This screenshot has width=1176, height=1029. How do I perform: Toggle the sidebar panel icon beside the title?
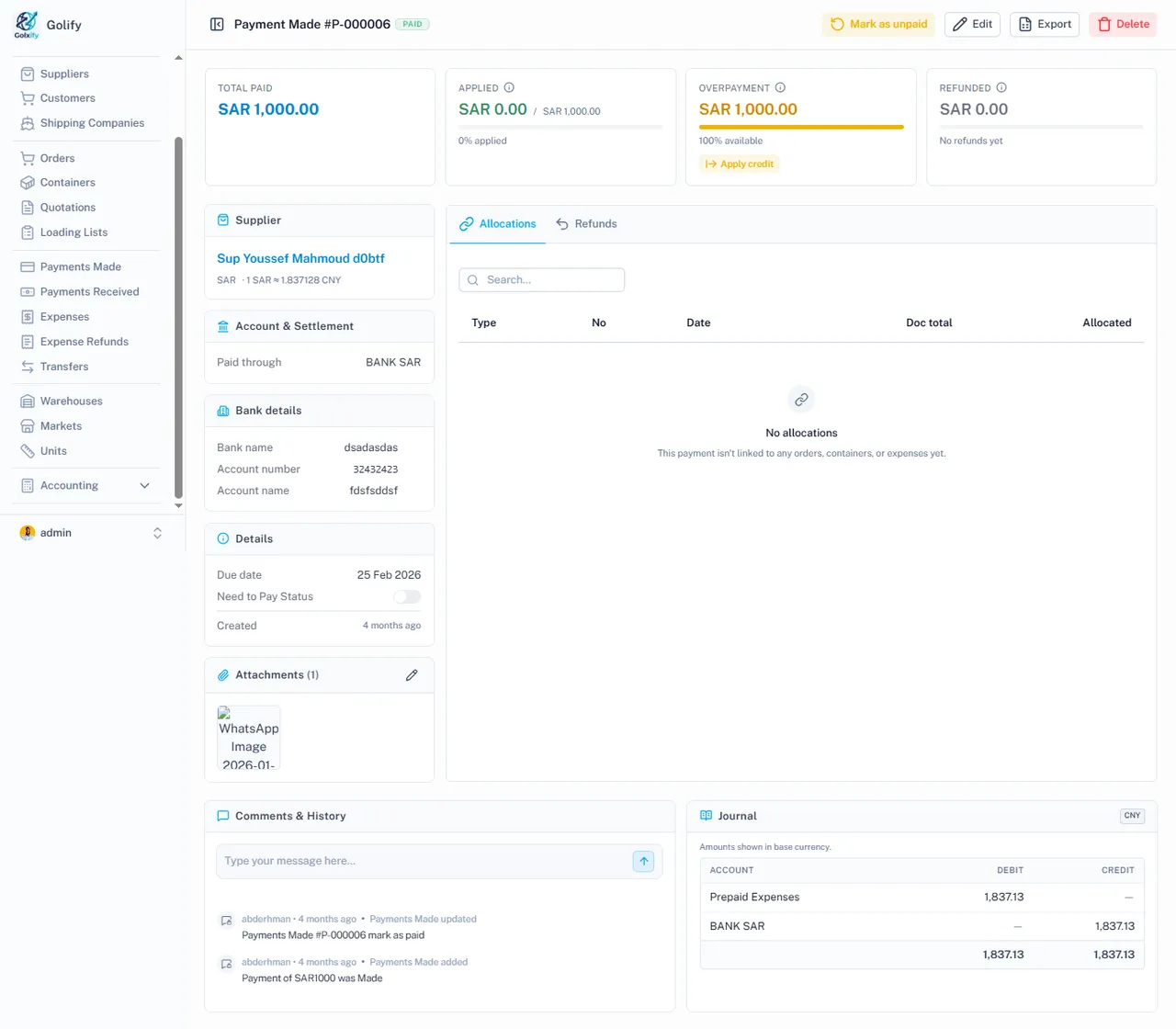(x=217, y=25)
